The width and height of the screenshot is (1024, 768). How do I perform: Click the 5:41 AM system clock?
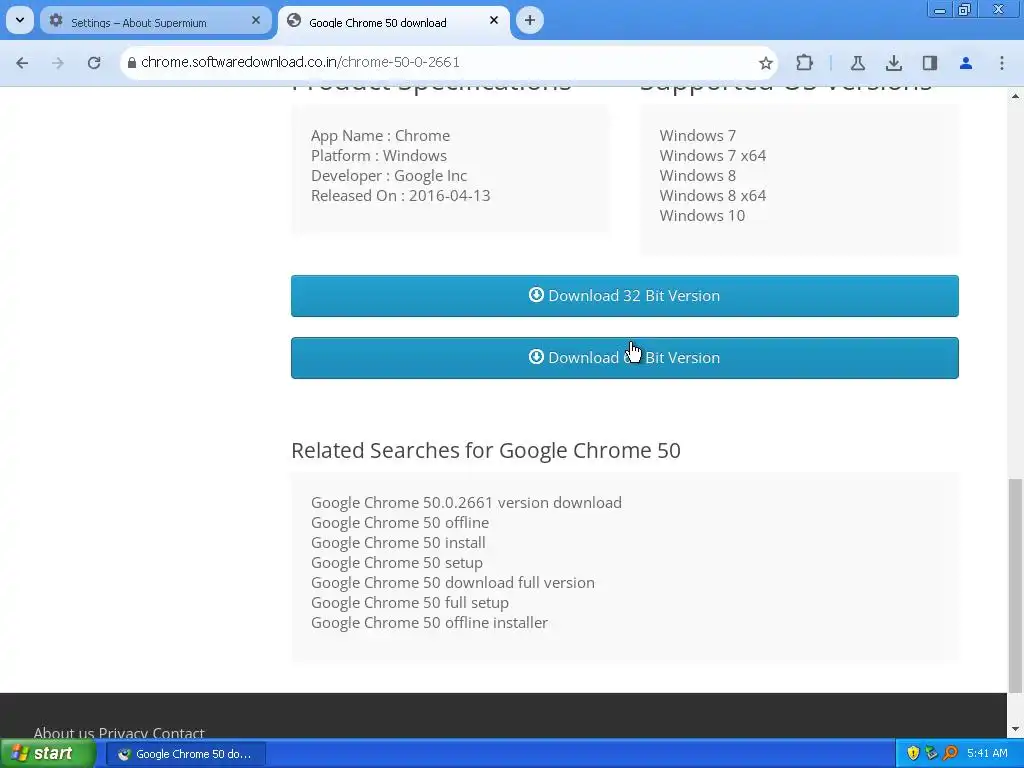987,754
